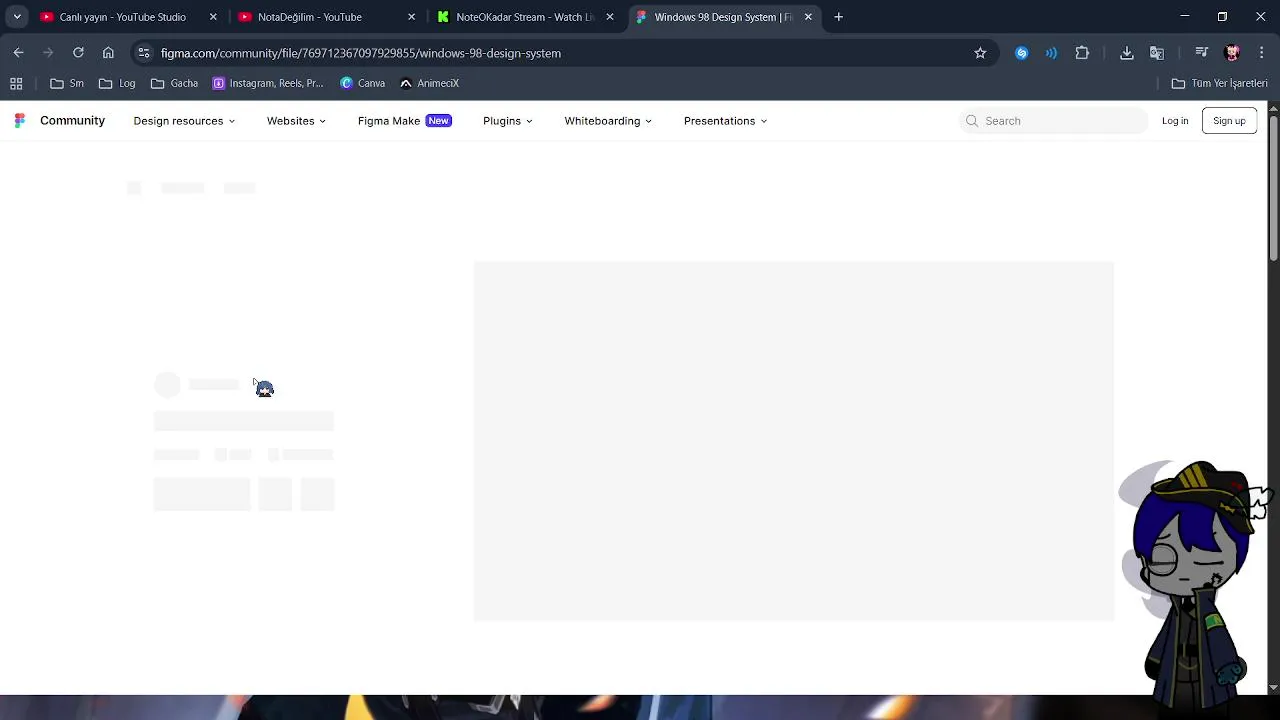This screenshot has height=720, width=1280.
Task: Open the tab search chevron
Action: [x=17, y=17]
